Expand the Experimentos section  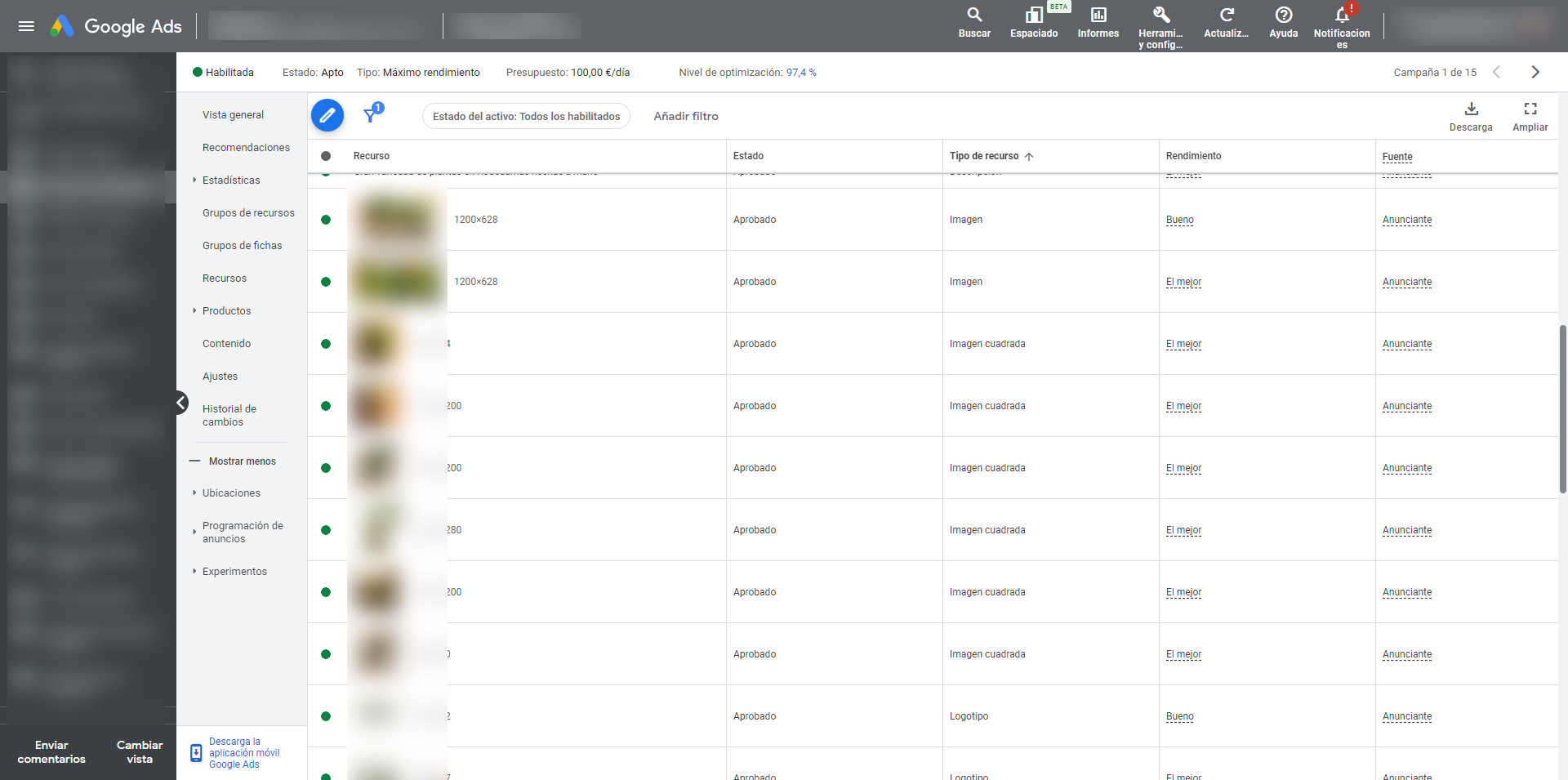[x=194, y=571]
